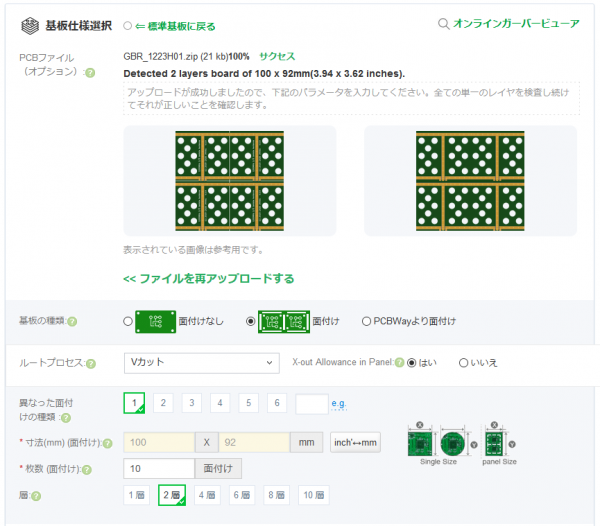600x526 pixels.
Task: Open the ルートプロセス Vカット dropdown
Action: tap(201, 362)
